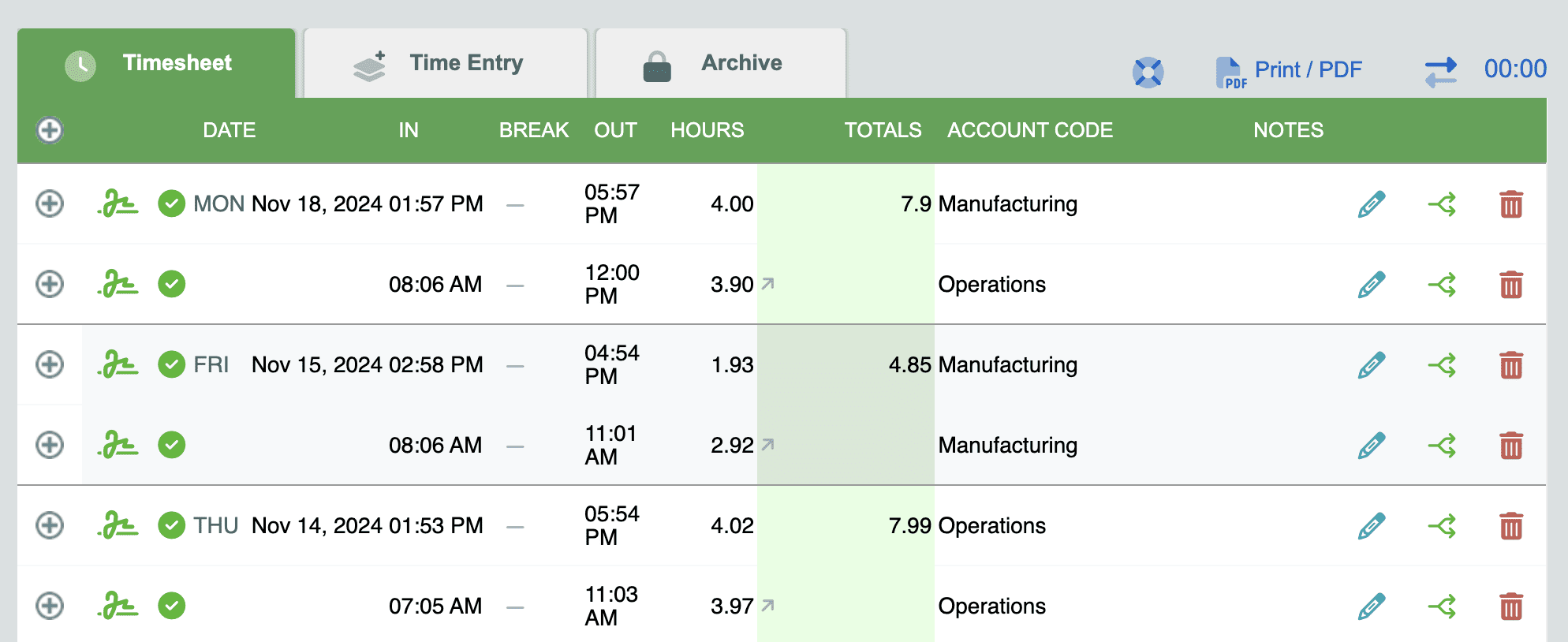Click the swap arrows icon beside timer

[1440, 73]
